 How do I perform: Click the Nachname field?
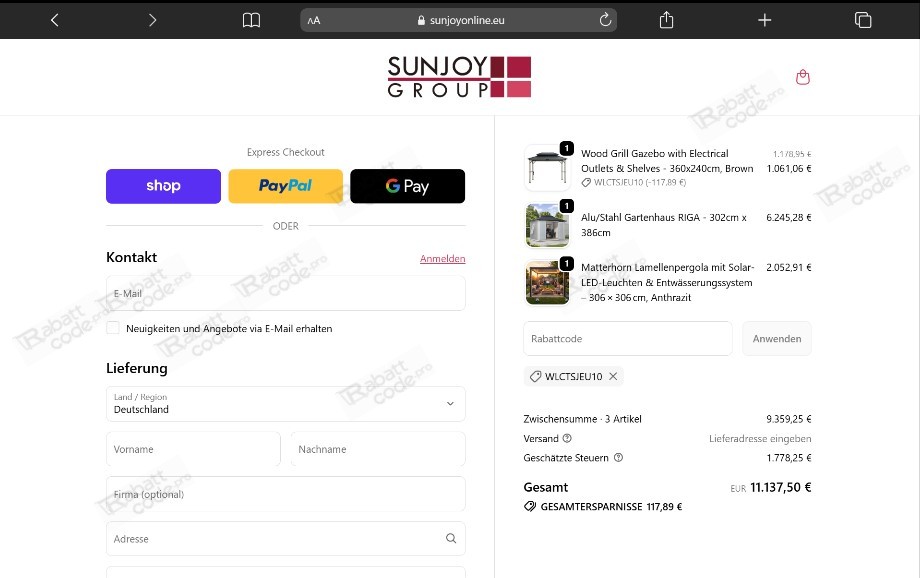378,449
